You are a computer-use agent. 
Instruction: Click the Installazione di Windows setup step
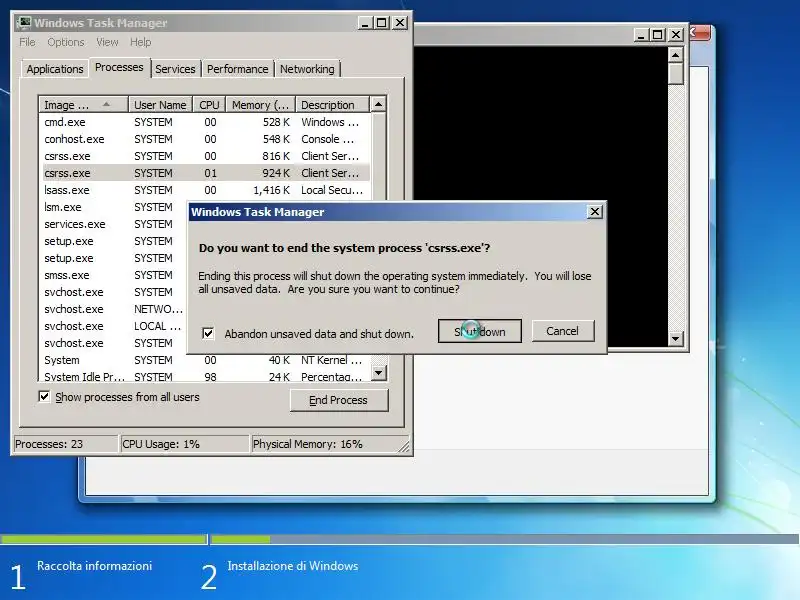pyautogui.click(x=293, y=566)
